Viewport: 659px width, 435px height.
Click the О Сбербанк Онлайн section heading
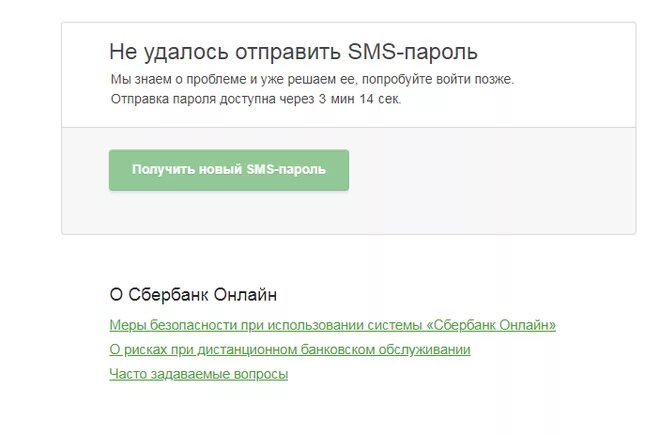193,295
